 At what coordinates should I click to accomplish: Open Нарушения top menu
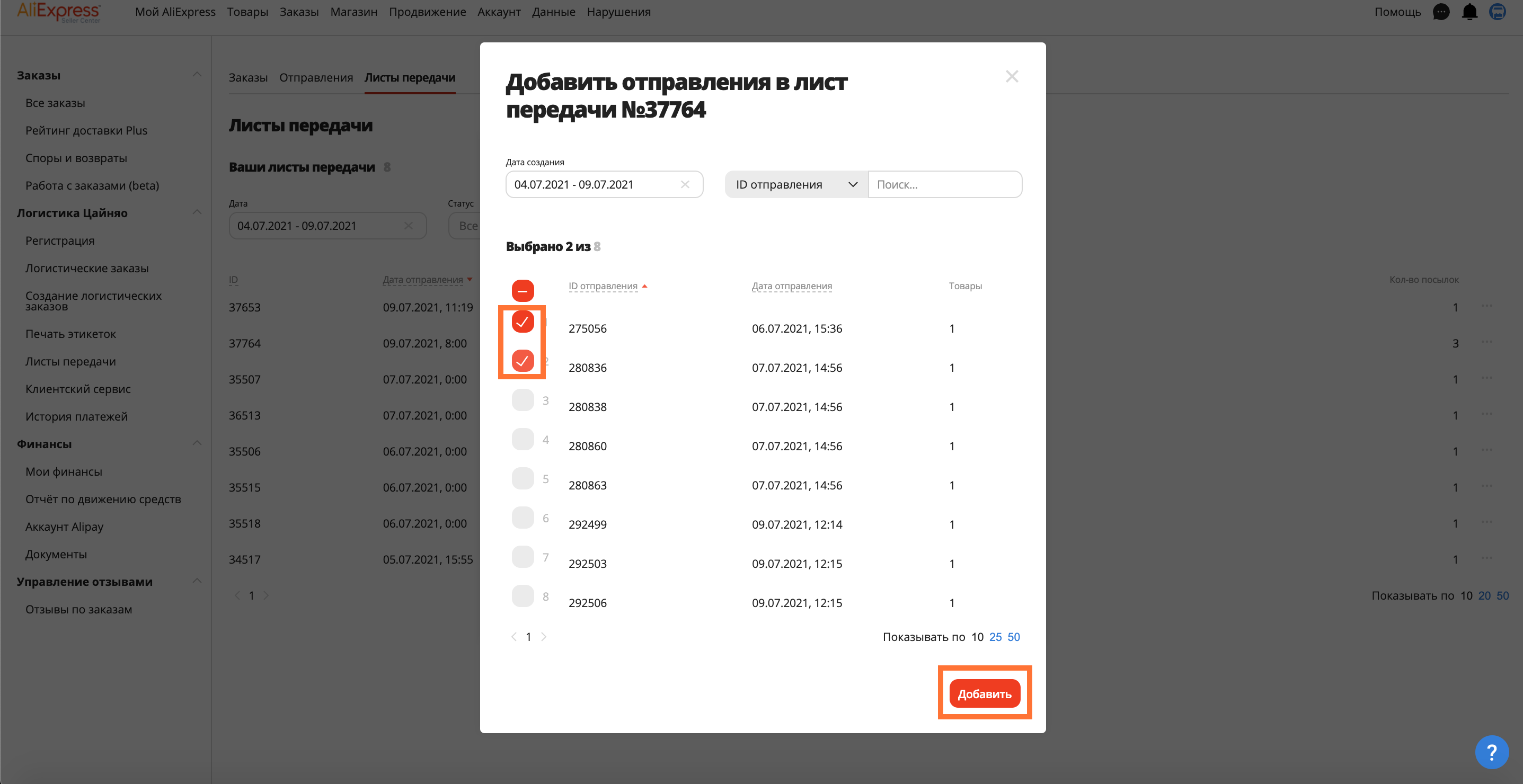[x=618, y=12]
